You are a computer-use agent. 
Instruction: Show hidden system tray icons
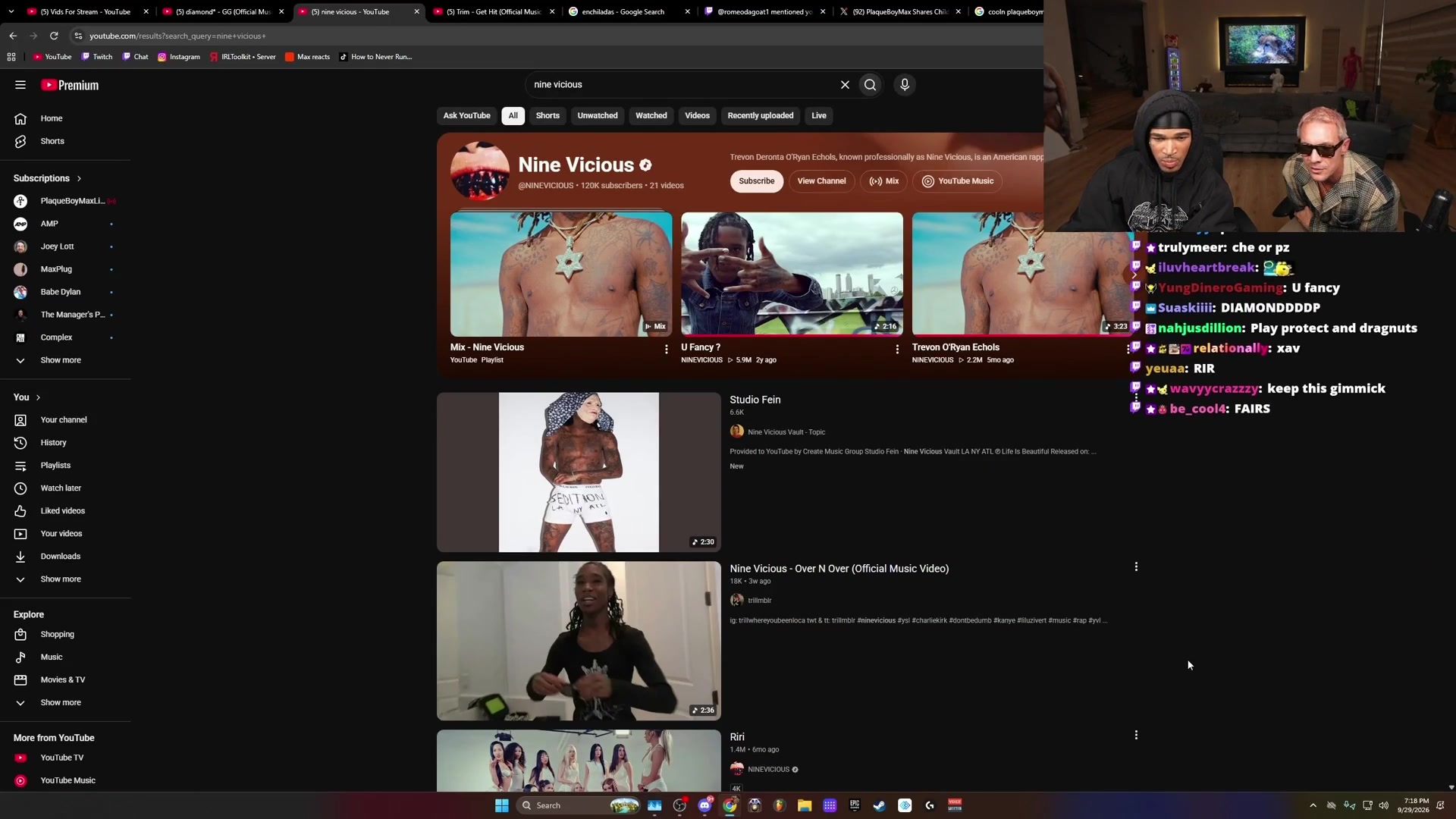click(1313, 805)
